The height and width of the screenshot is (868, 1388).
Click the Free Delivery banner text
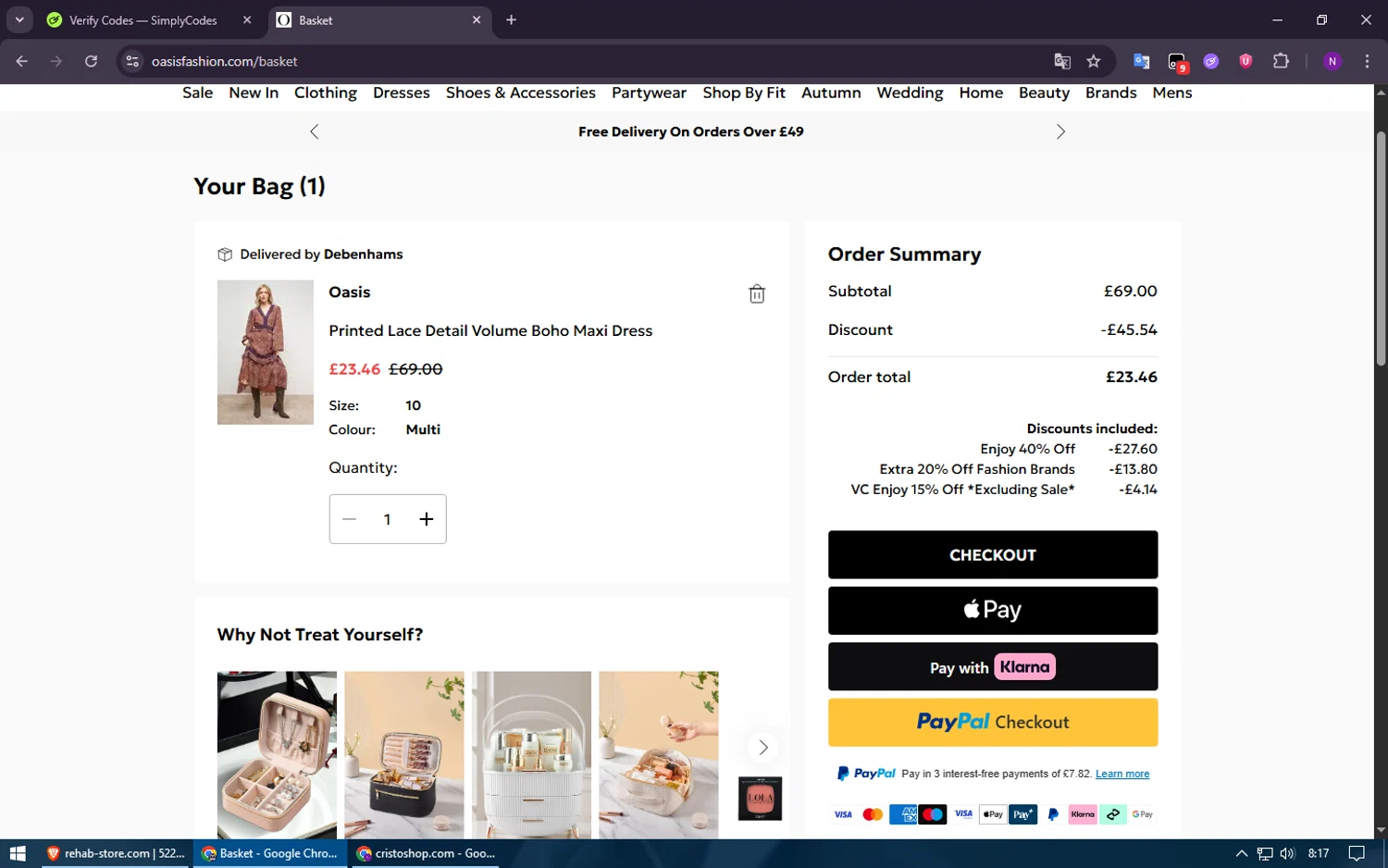tap(691, 131)
